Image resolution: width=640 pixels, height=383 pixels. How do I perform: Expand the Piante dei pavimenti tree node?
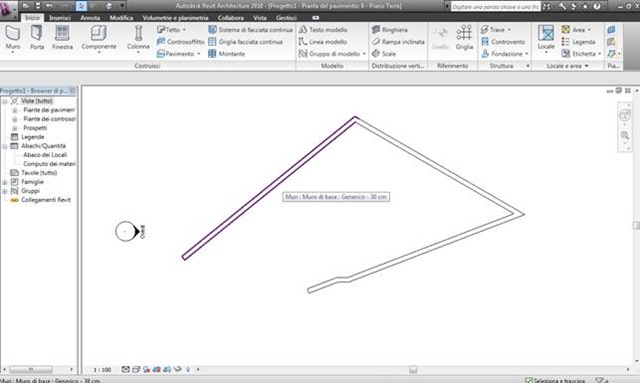pyautogui.click(x=15, y=110)
